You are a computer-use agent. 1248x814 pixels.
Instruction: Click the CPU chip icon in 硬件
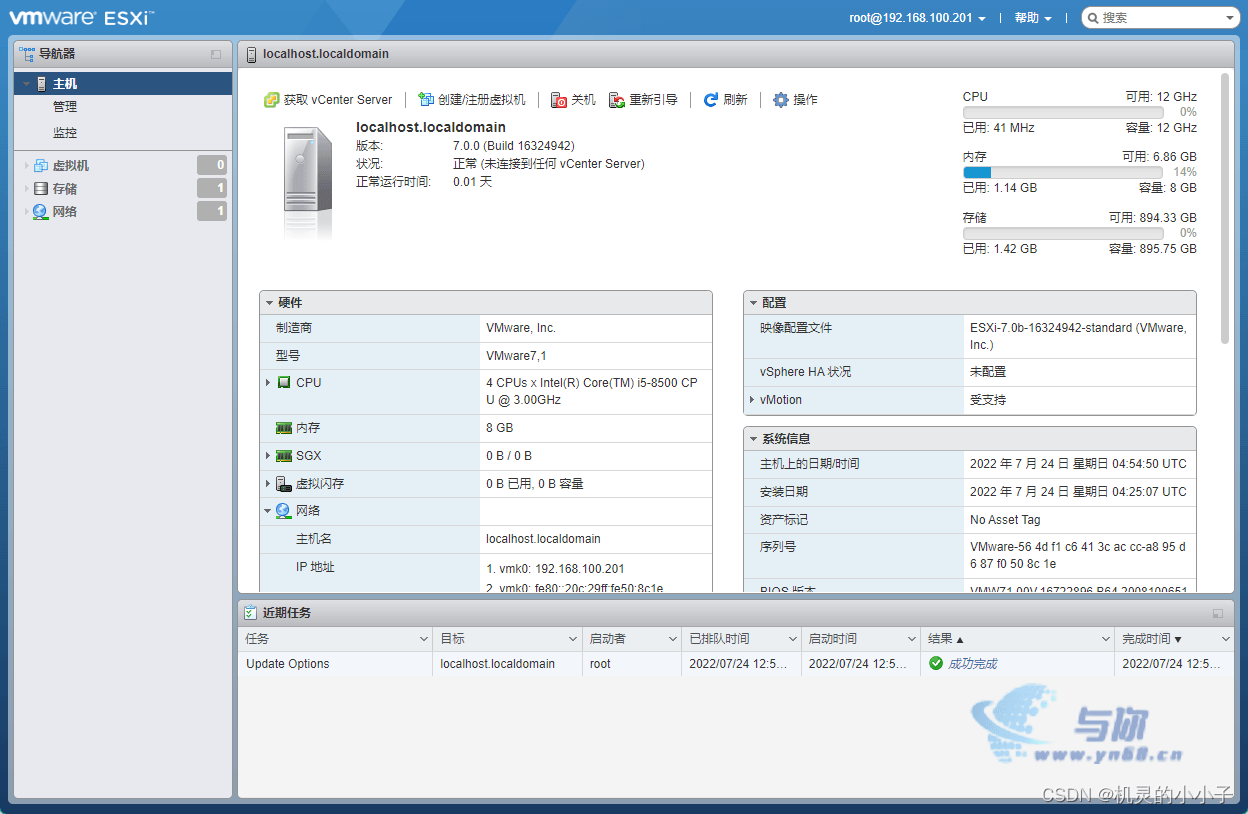click(x=284, y=383)
